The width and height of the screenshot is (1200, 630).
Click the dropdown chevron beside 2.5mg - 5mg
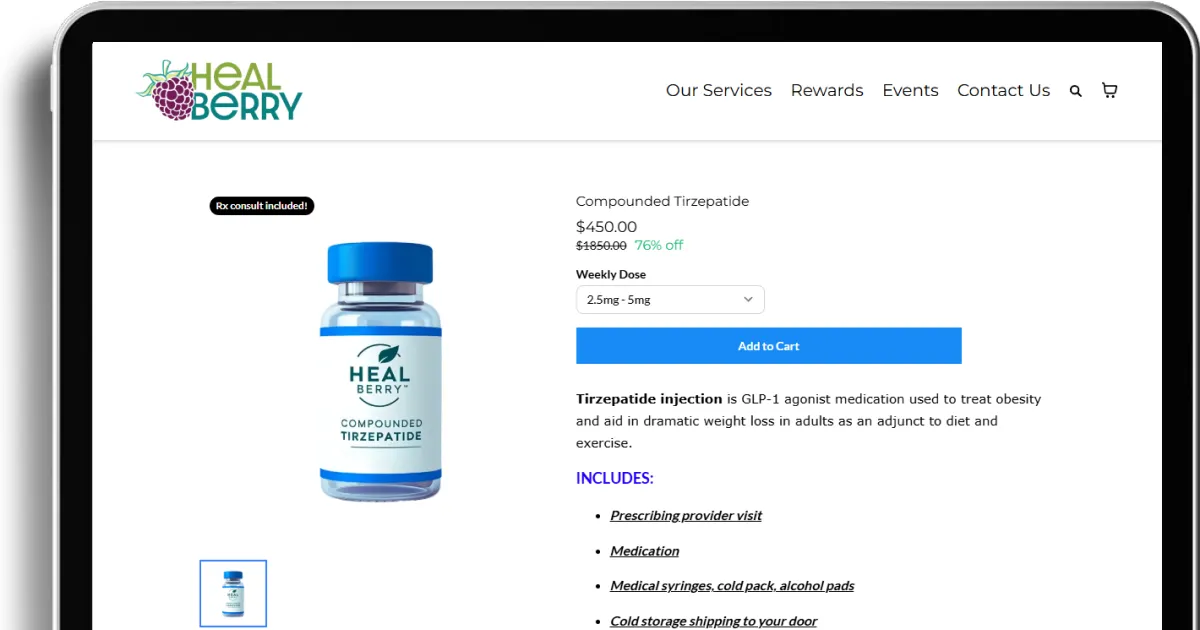[748, 300]
